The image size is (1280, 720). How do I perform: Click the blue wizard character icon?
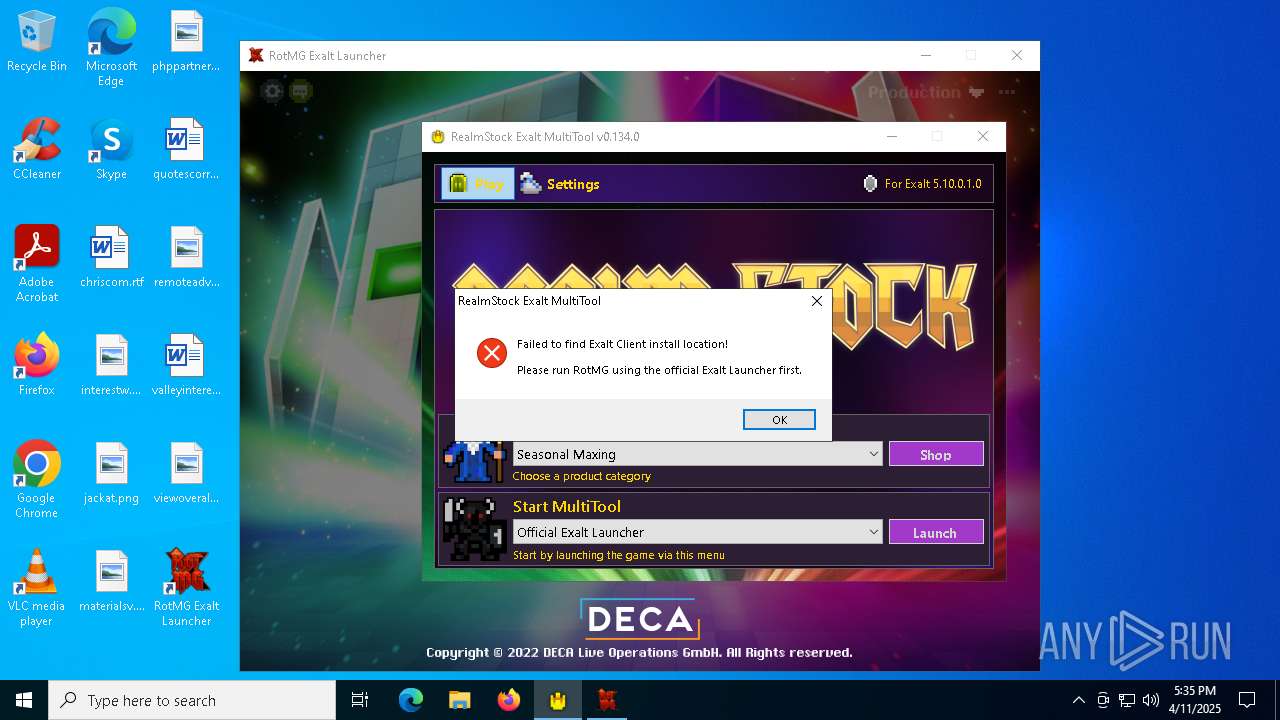coord(475,459)
